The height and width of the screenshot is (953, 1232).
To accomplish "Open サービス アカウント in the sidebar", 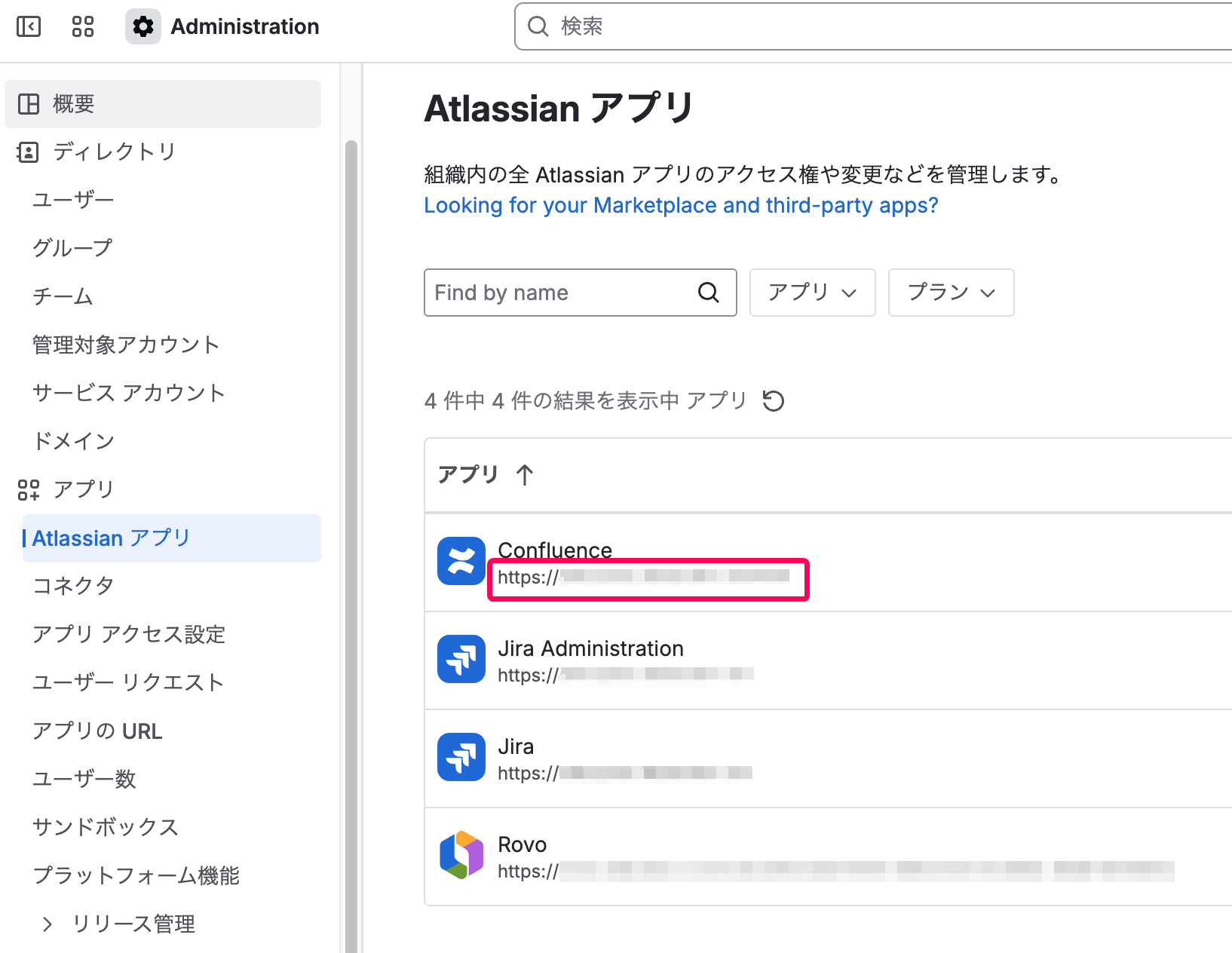I will tap(129, 394).
